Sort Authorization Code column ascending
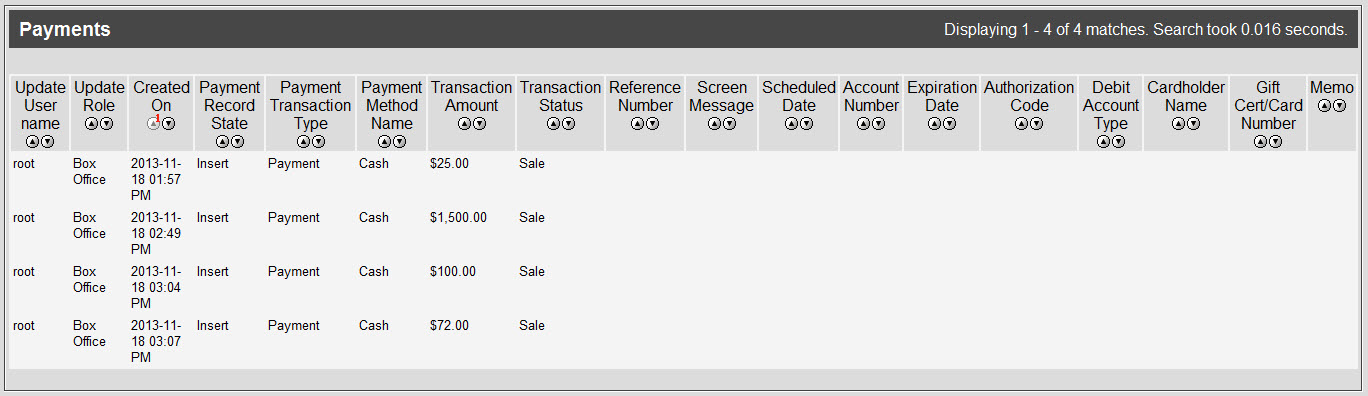 (x=1021, y=124)
